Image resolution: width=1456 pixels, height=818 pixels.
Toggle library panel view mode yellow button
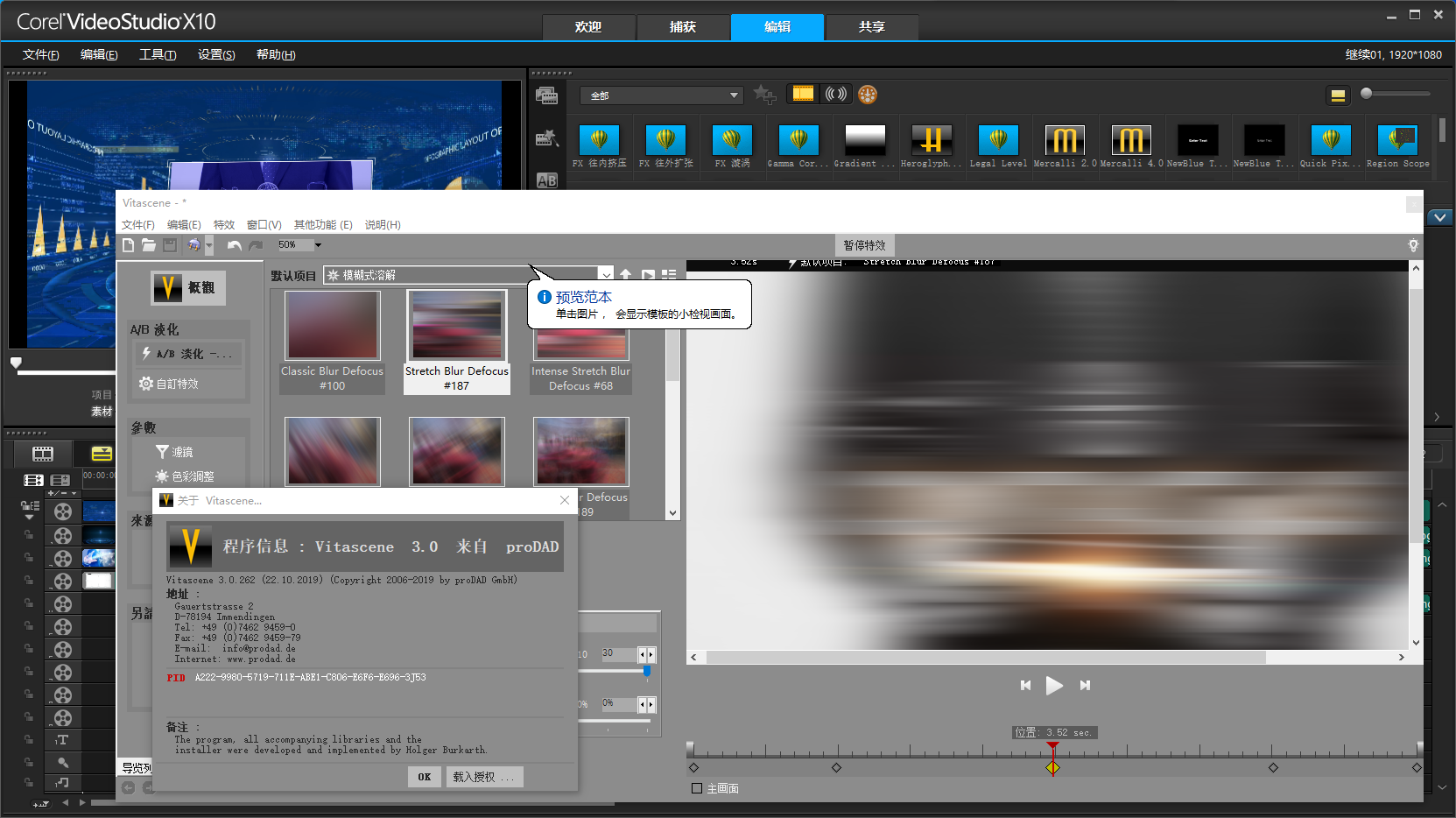click(1338, 95)
